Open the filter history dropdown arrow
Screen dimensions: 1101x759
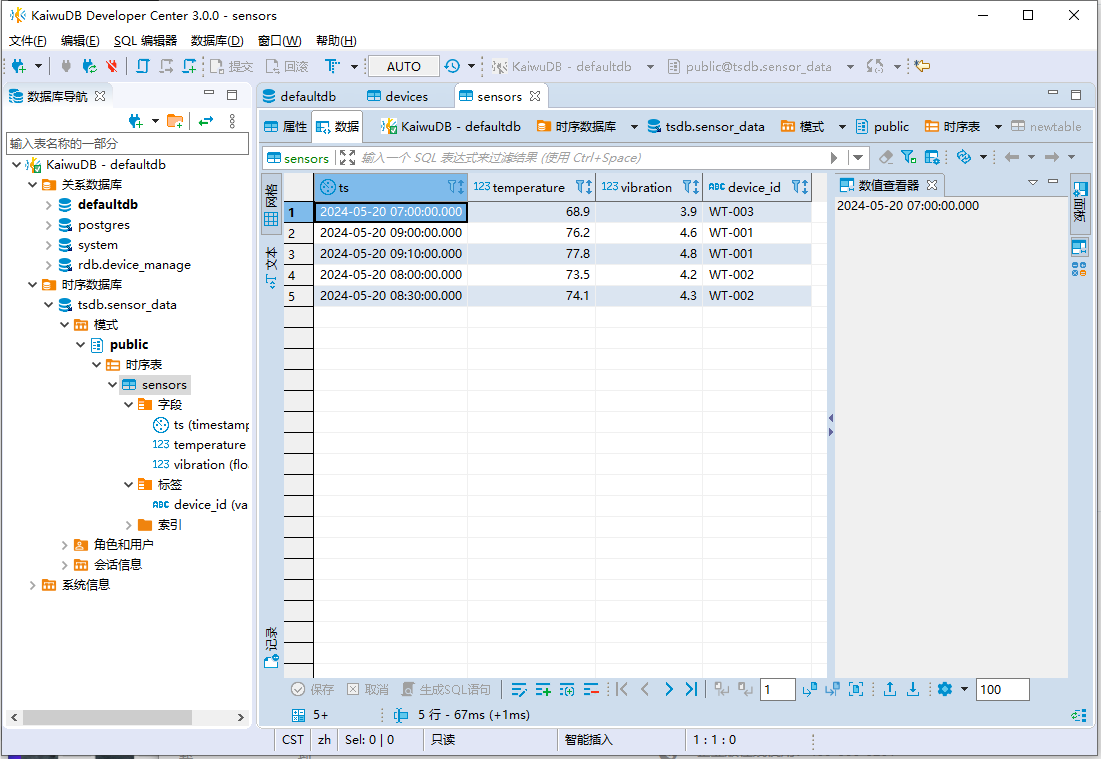(x=858, y=157)
